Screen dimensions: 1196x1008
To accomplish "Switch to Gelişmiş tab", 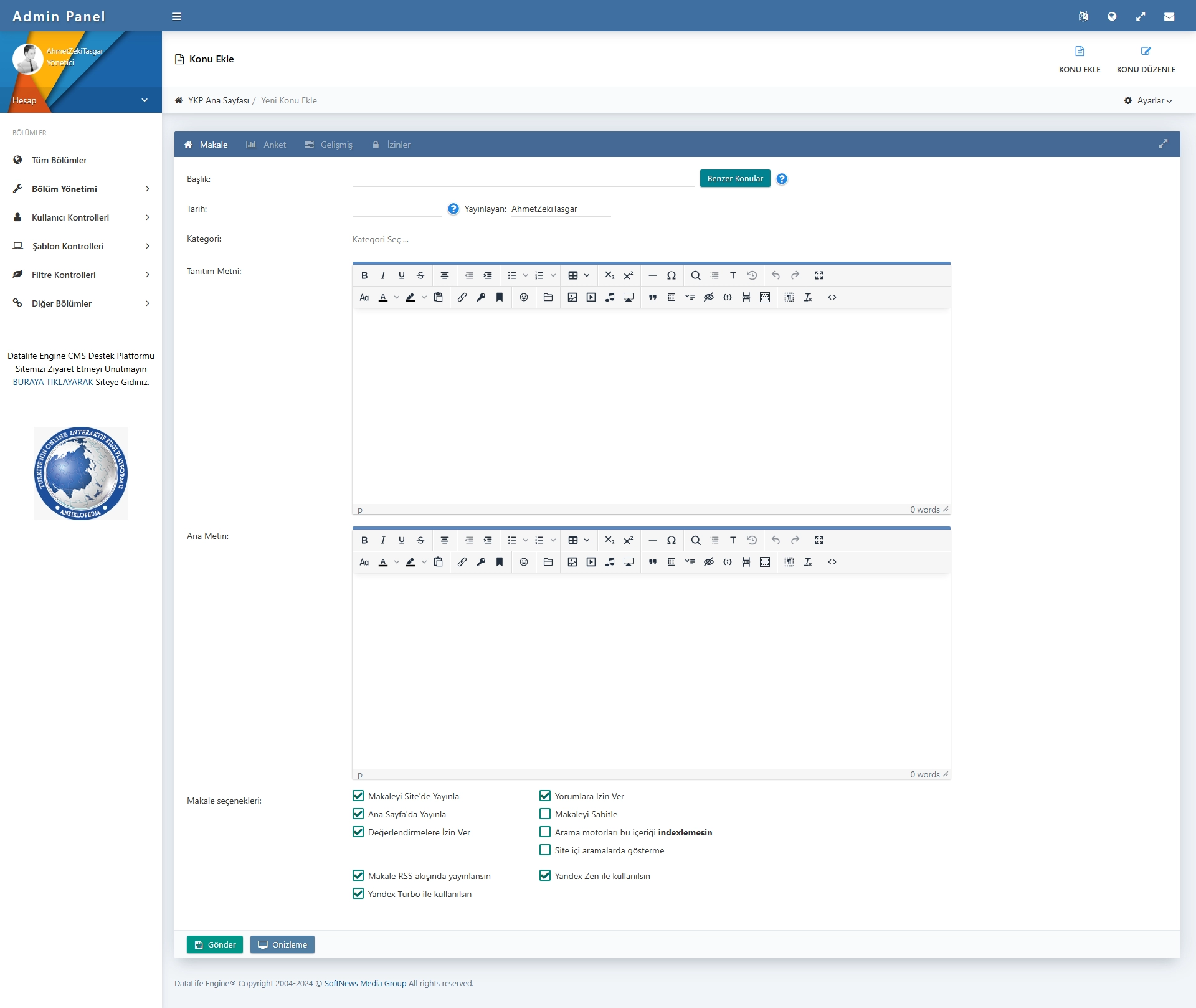I will point(329,145).
